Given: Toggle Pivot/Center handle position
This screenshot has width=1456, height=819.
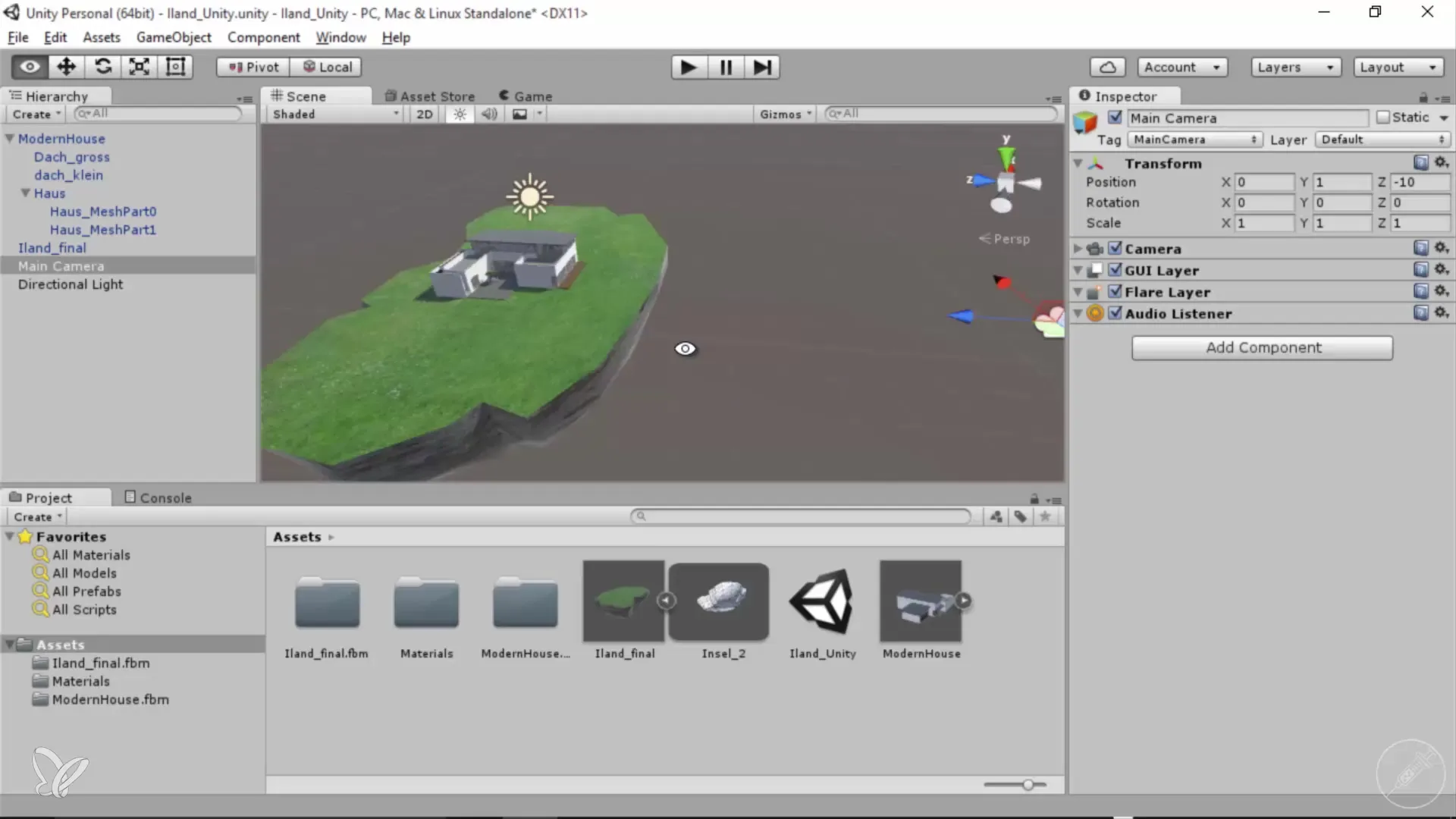Looking at the screenshot, I should click(253, 67).
